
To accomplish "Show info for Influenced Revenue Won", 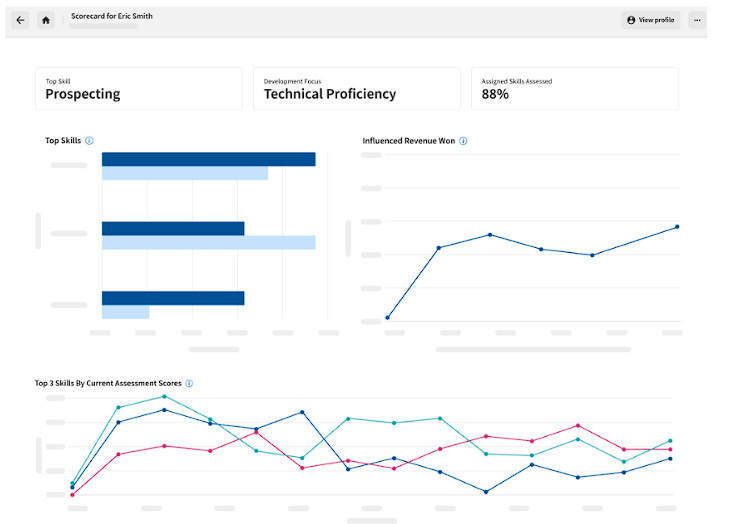I will tap(463, 141).
